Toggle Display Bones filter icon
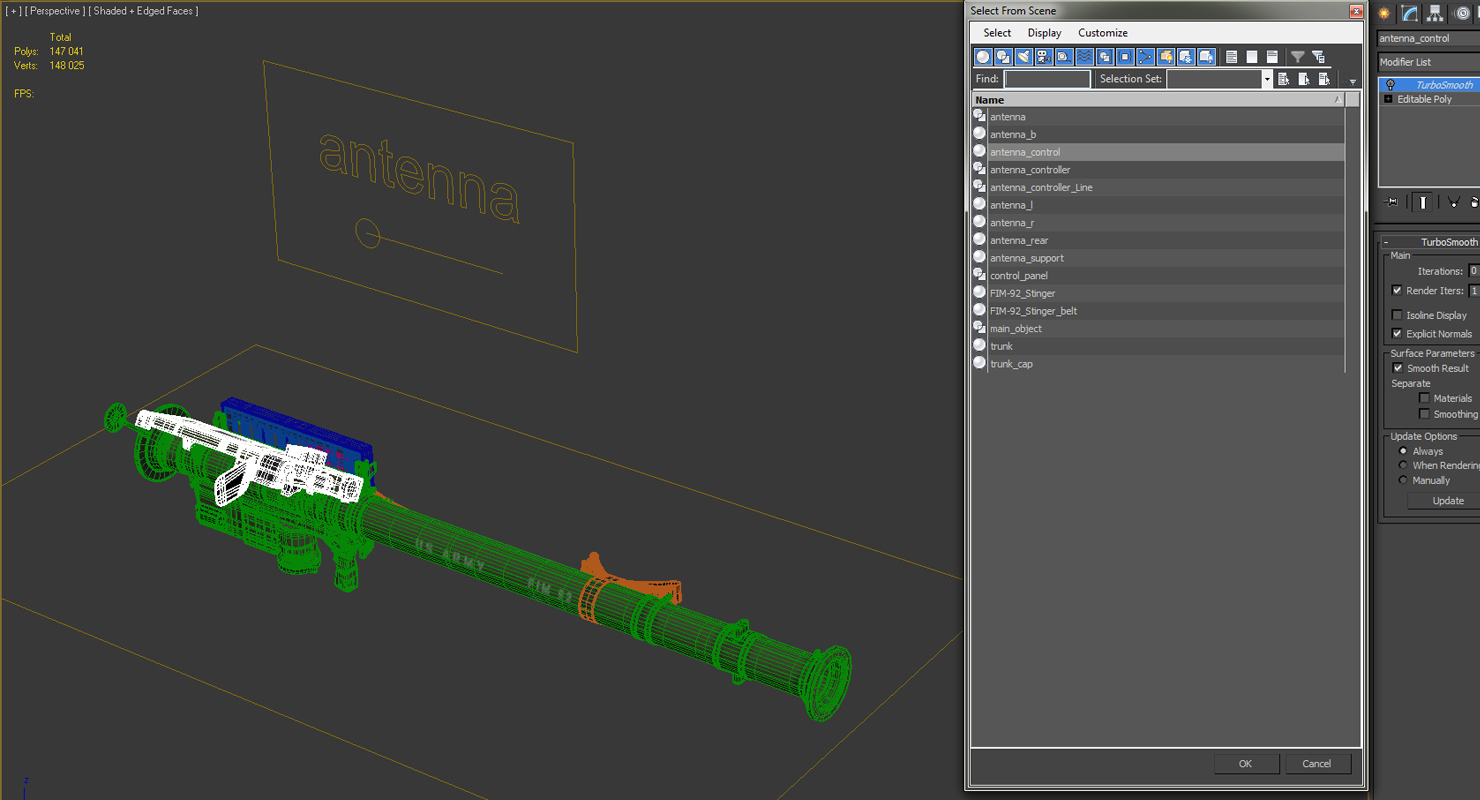The image size is (1480, 800). pos(1146,57)
